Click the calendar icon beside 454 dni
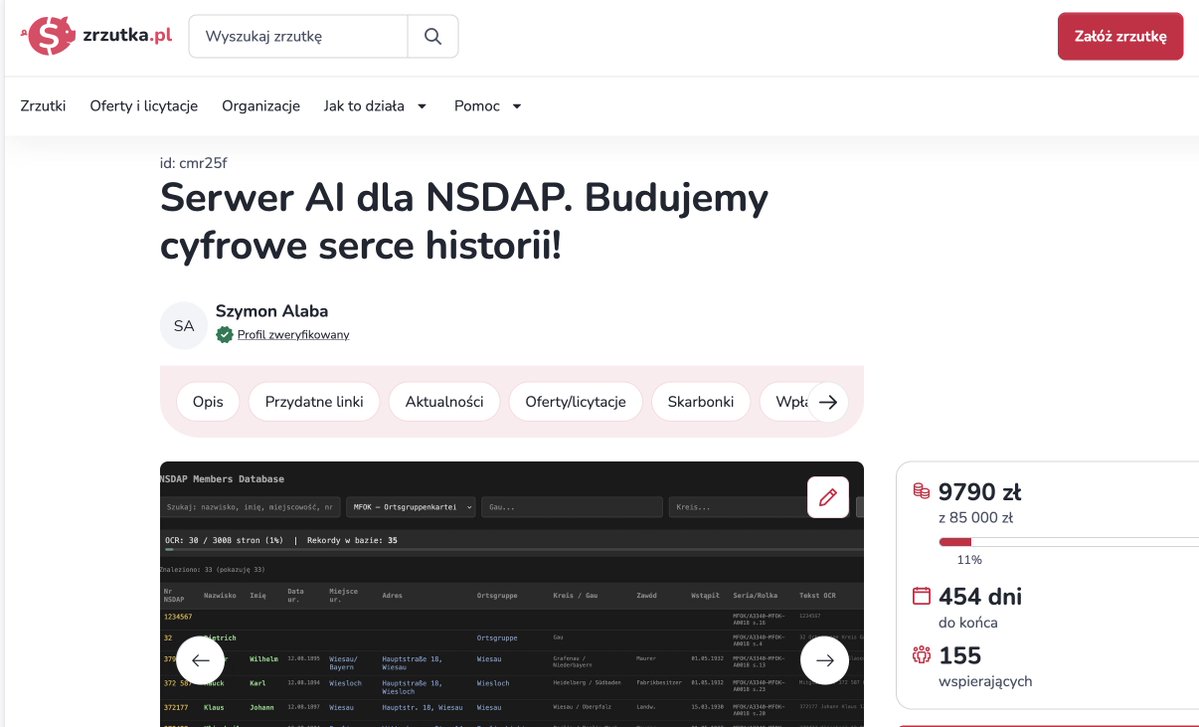Screen dimensions: 1199x727 (x=921, y=596)
